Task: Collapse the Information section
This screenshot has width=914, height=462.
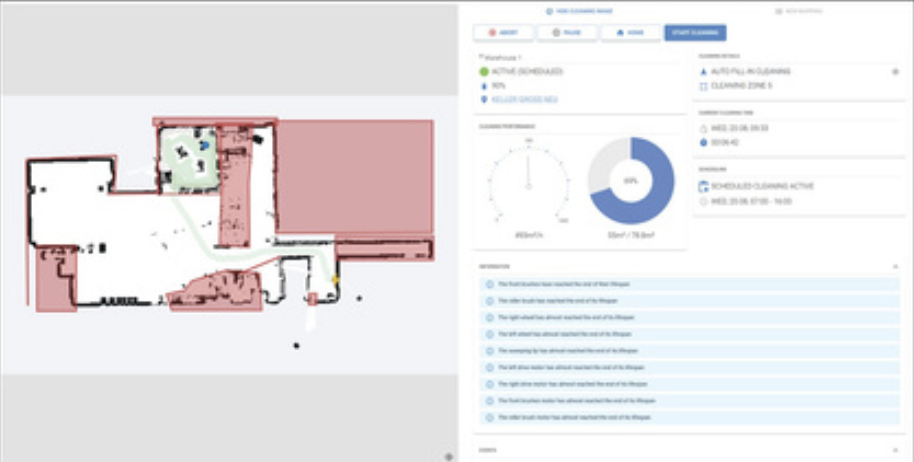Action: [x=895, y=267]
